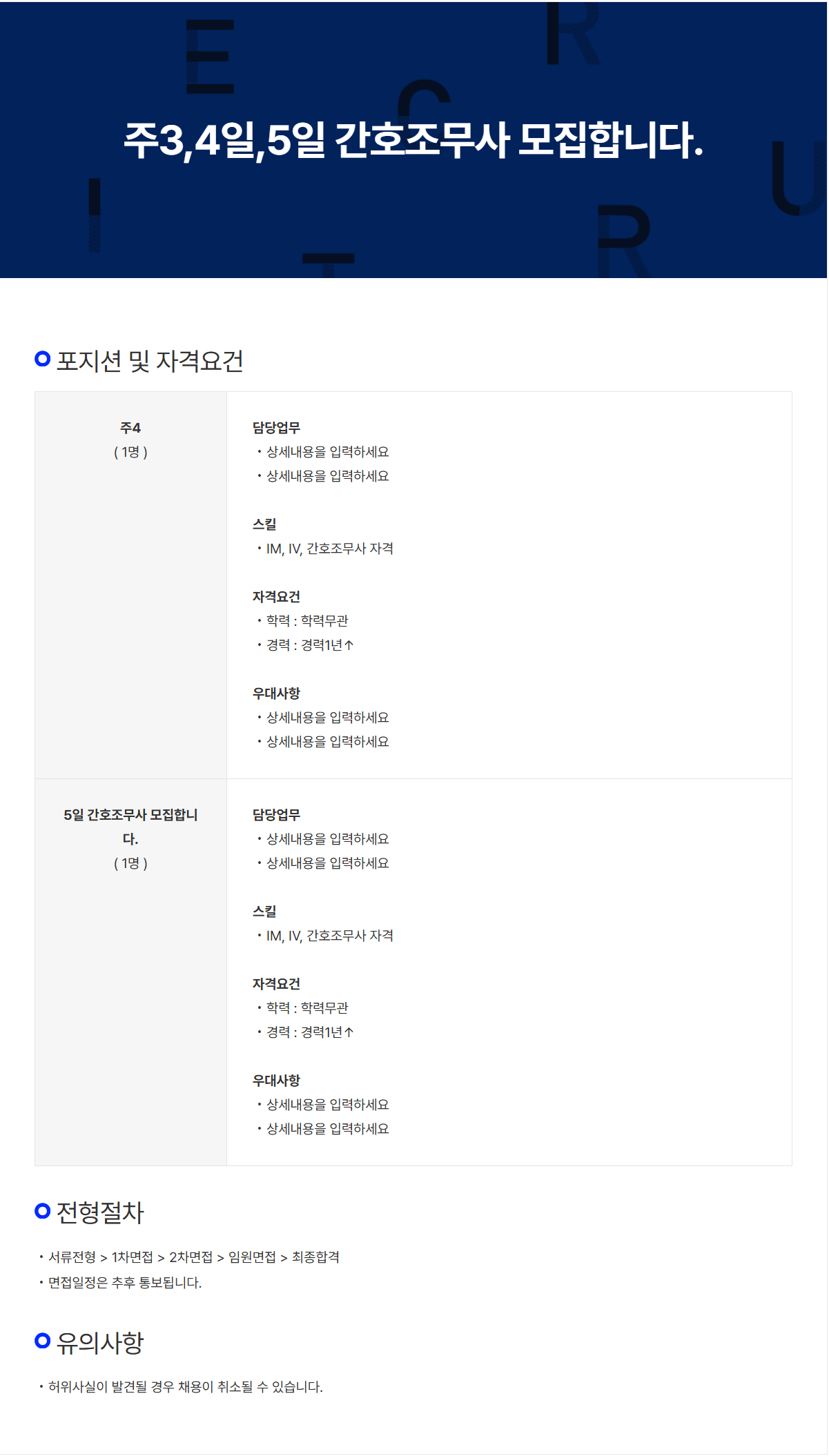Click 학력 : 학력무관 in the 주4 row

pos(307,621)
